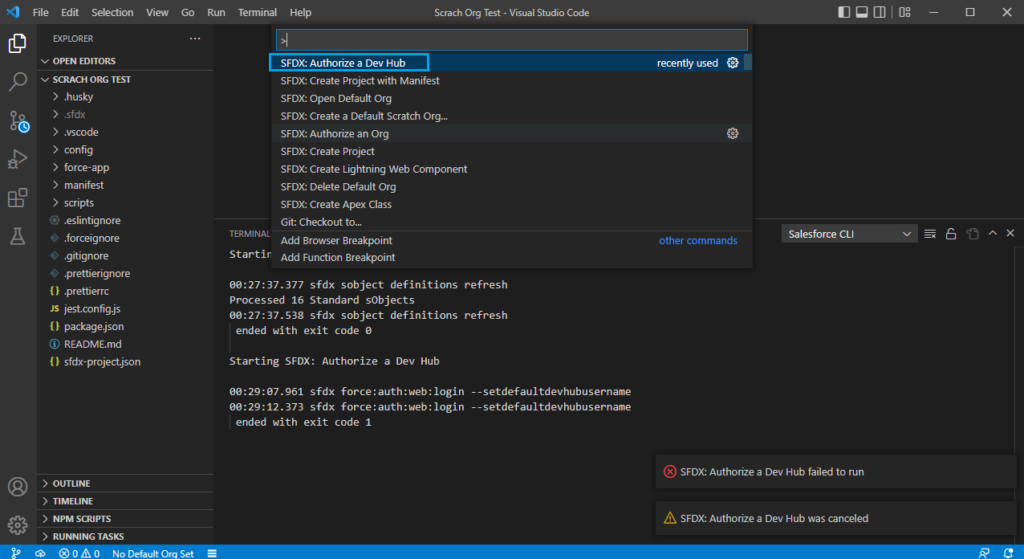Open Explorer more actions ellipsis

click(x=195, y=39)
